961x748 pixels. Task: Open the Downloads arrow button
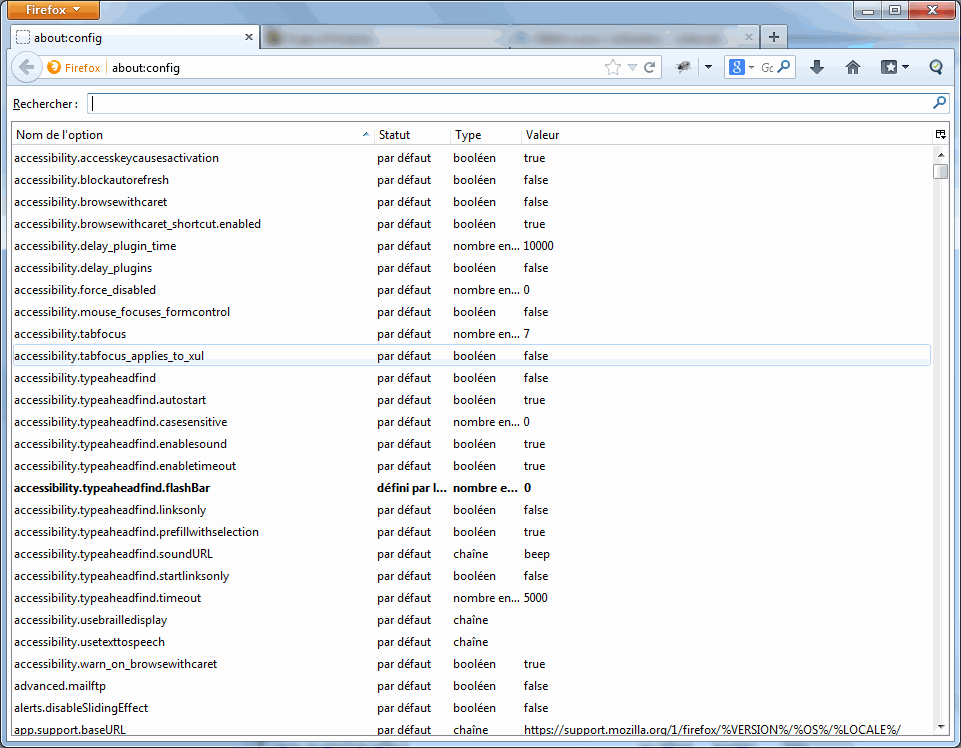tap(816, 67)
